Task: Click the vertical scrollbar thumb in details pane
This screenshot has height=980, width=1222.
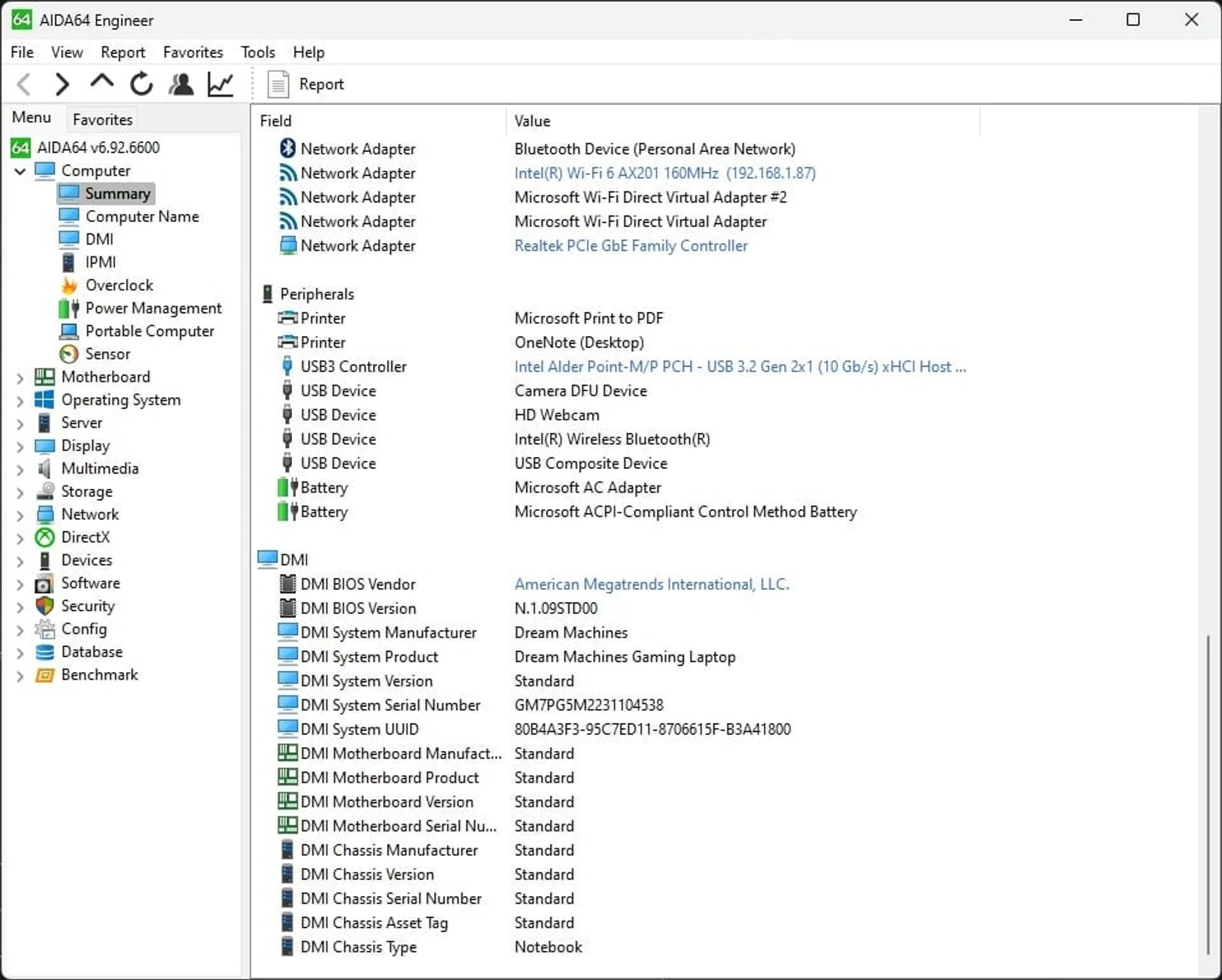Action: click(x=1207, y=794)
